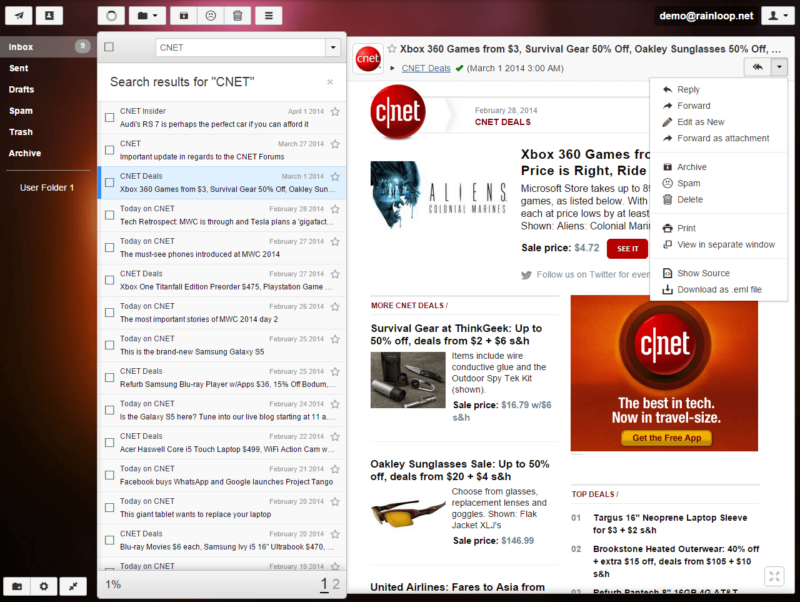Click the red SEE IT button

pyautogui.click(x=627, y=249)
